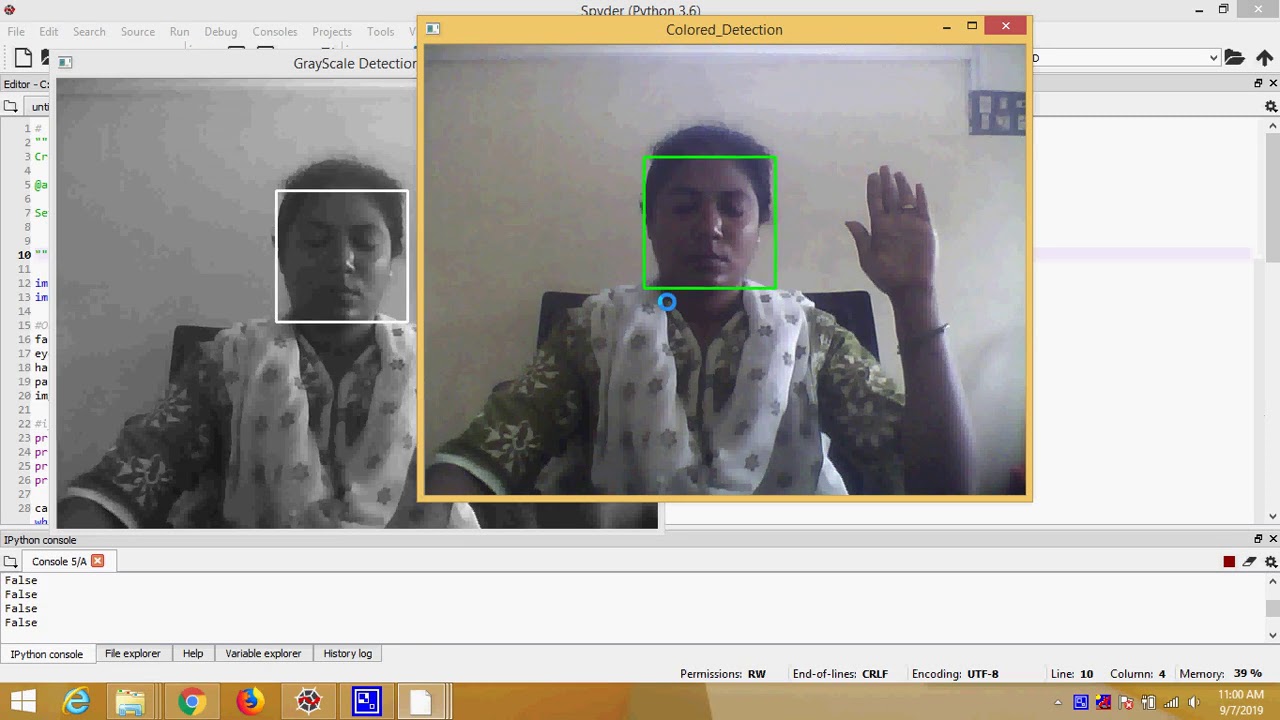Click the network signal tray icon
The image size is (1280, 720).
(x=1171, y=703)
